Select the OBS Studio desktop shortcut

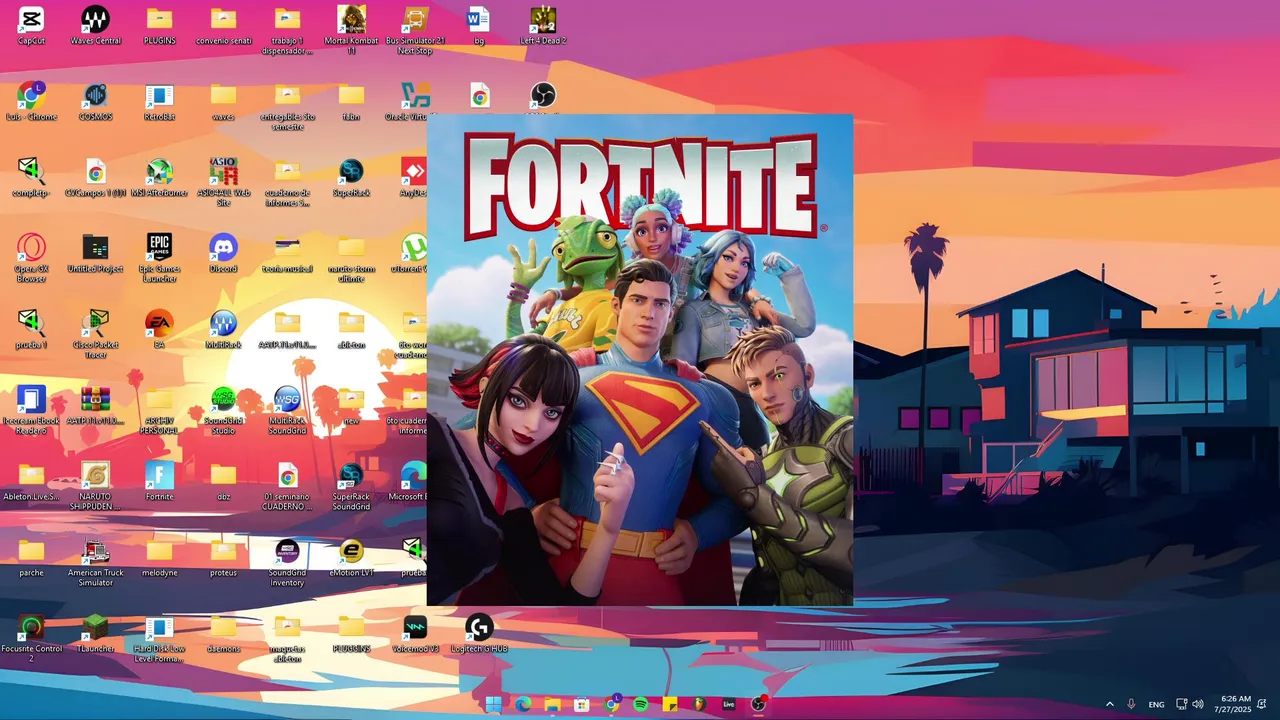pos(543,97)
